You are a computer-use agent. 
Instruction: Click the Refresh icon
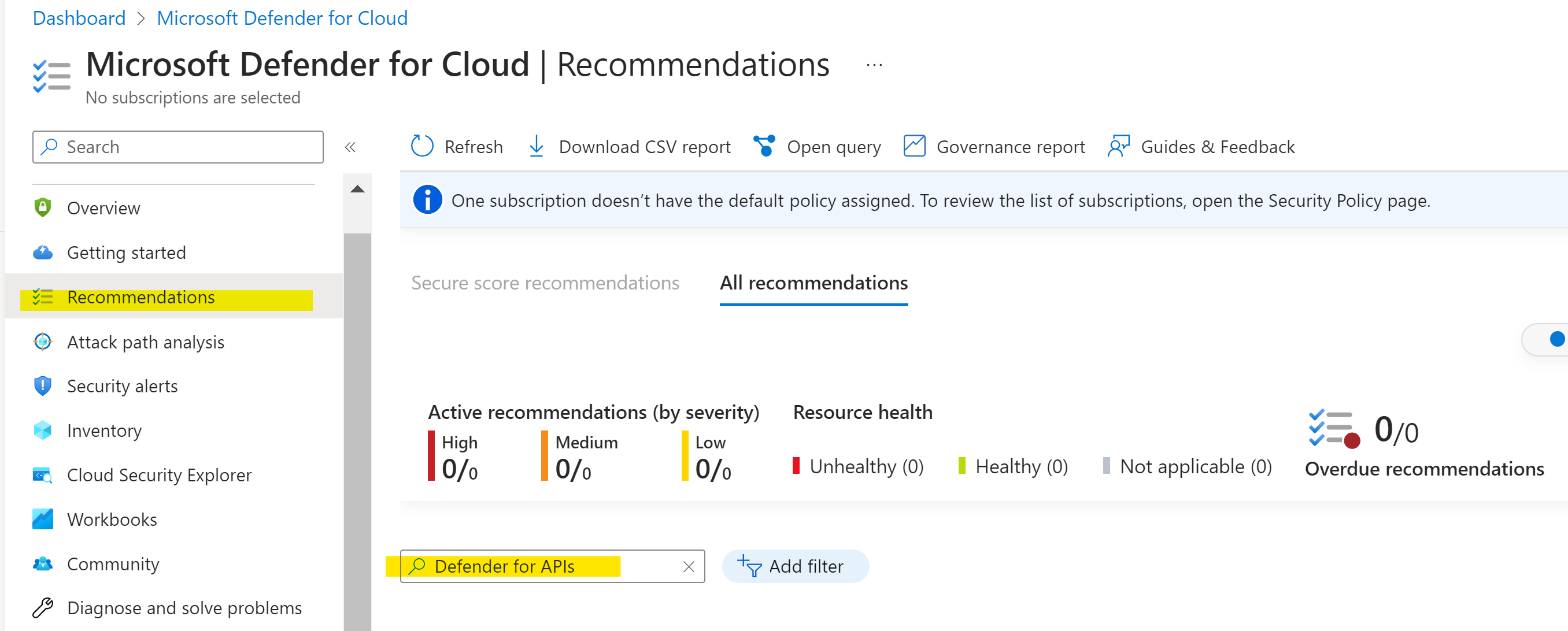[422, 147]
